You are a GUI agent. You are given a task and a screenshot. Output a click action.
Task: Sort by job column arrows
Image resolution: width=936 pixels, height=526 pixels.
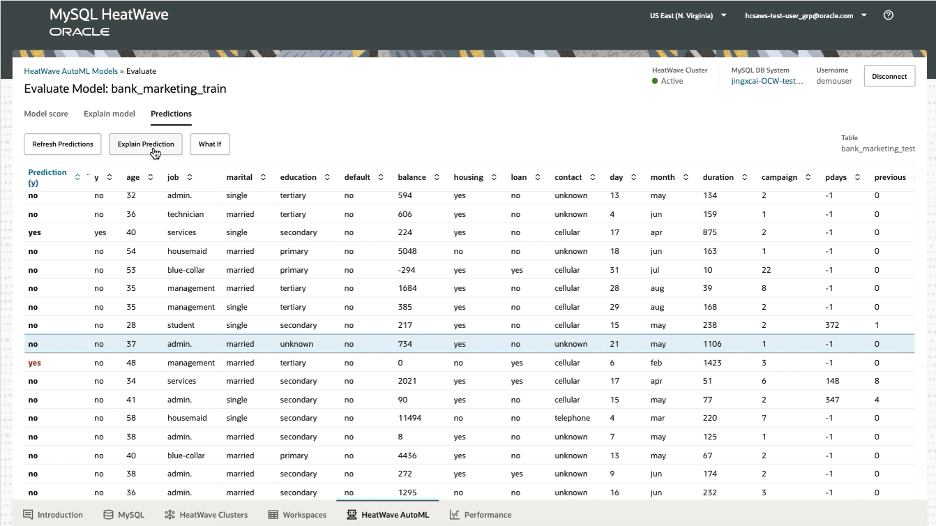[190, 177]
